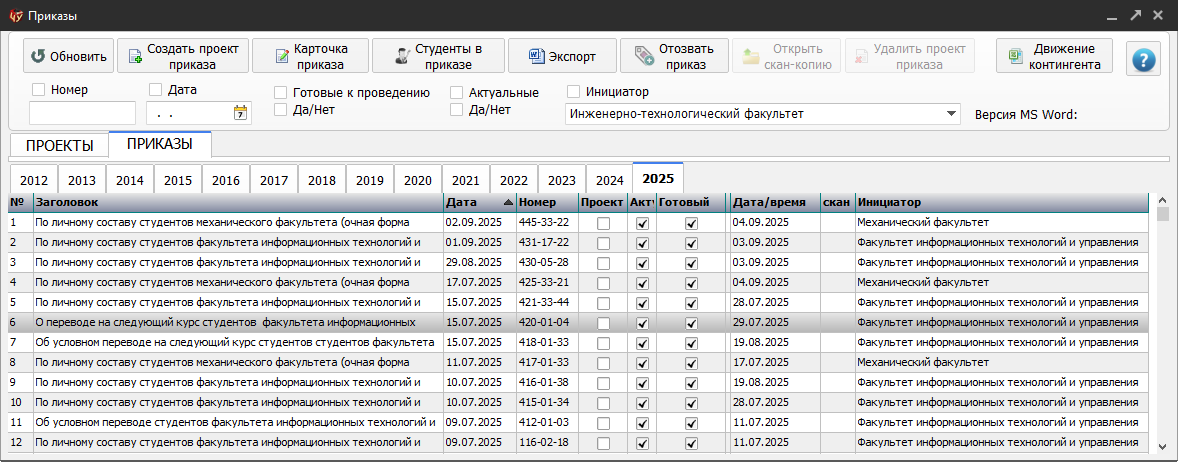
Task: Select the 2024 year tab
Action: (609, 180)
